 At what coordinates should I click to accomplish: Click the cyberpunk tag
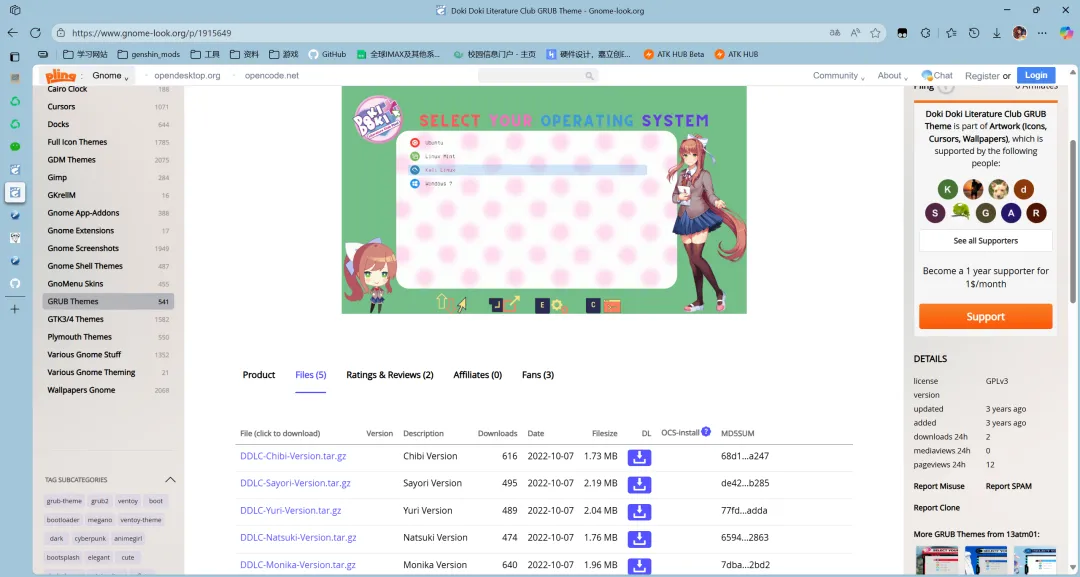point(90,538)
